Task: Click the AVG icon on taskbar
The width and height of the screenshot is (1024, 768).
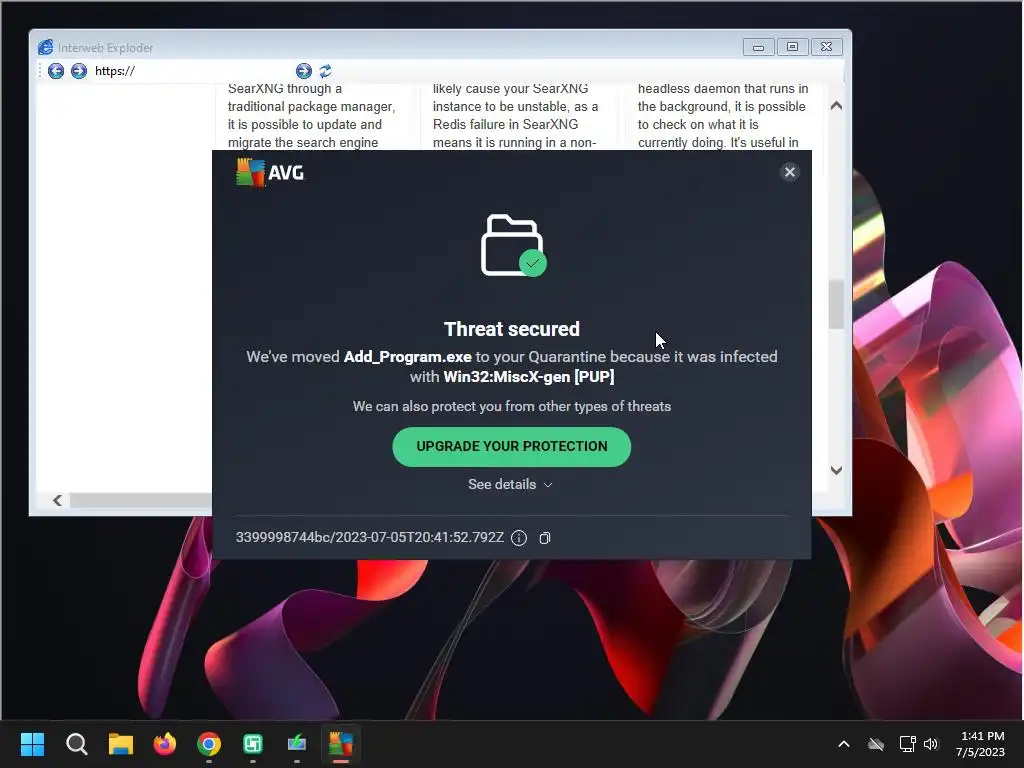Action: coord(341,744)
